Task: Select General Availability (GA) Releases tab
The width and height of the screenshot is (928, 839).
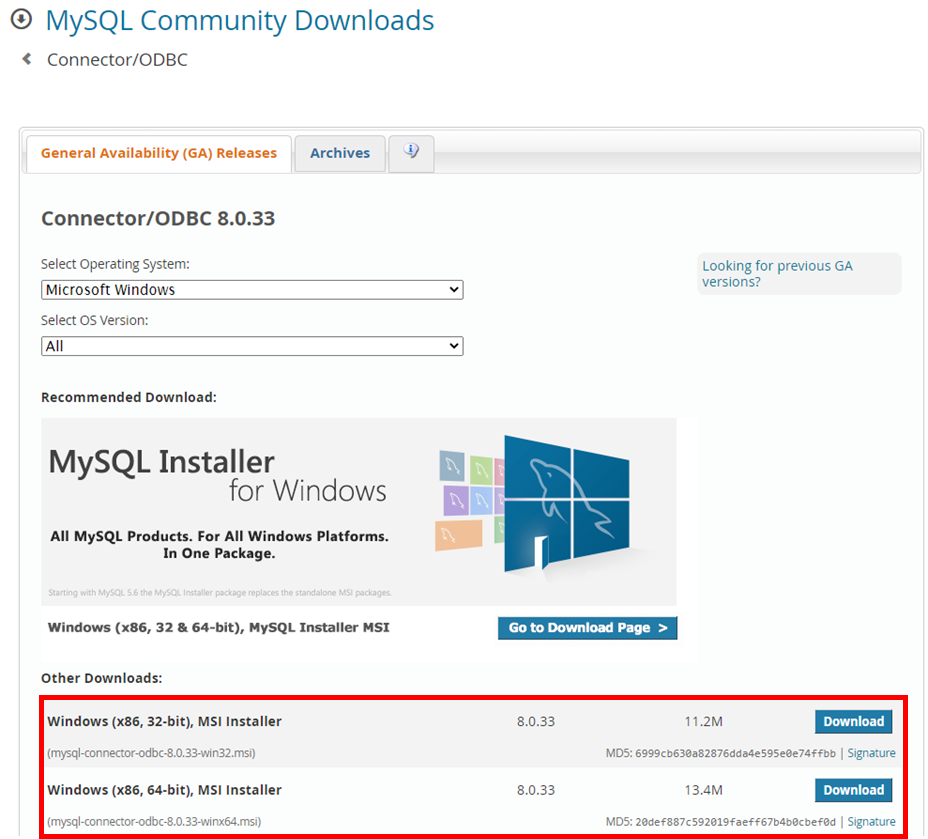Action: [159, 153]
